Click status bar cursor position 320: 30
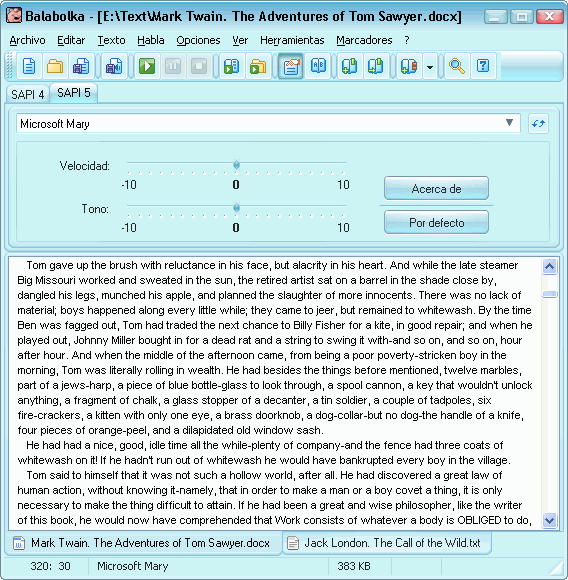 (x=50, y=566)
